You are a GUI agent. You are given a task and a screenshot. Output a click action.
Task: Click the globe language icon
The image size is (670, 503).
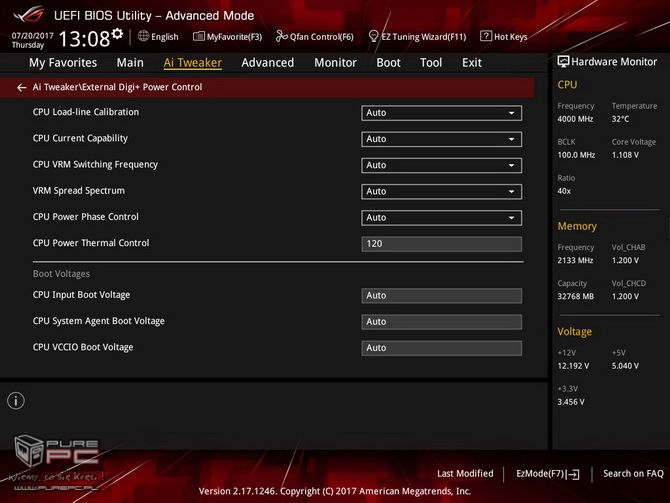tap(143, 36)
